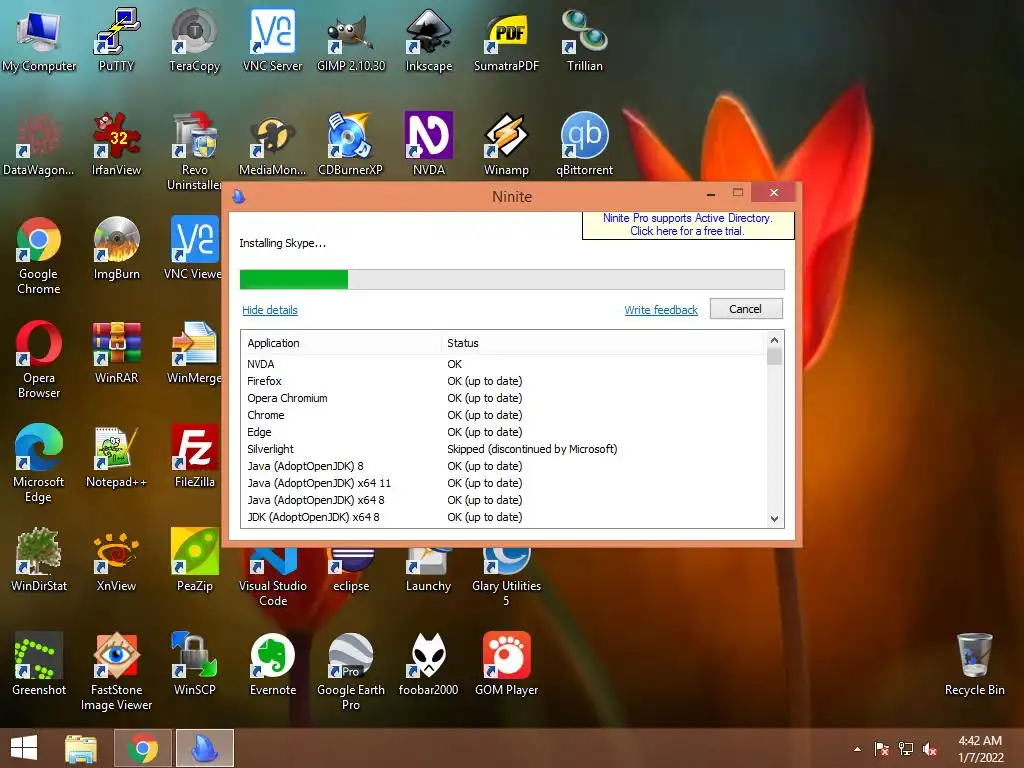1024x768 pixels.
Task: Show hidden system tray icons
Action: (857, 749)
